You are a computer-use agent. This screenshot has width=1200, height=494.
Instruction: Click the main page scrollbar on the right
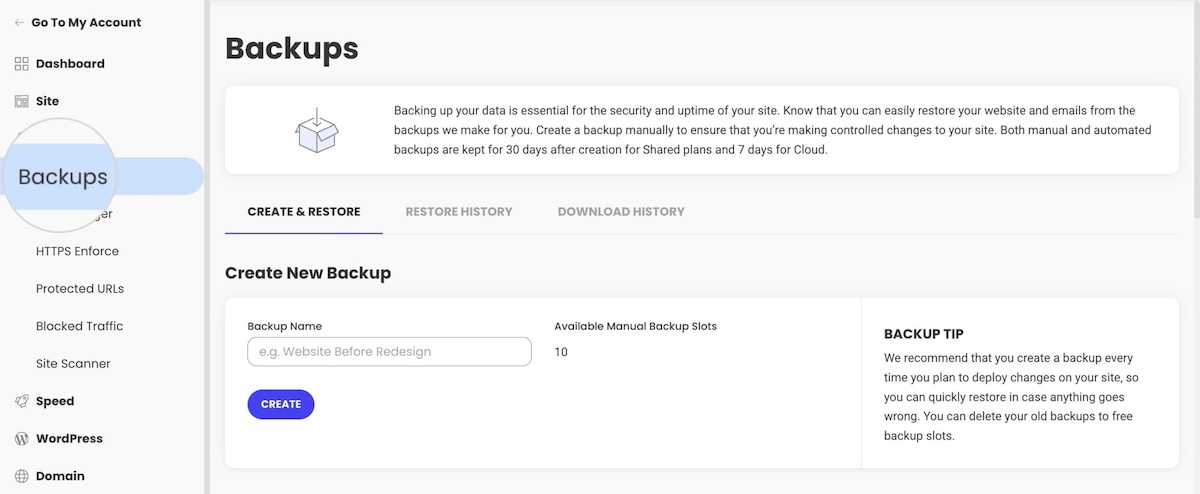tap(1195, 110)
